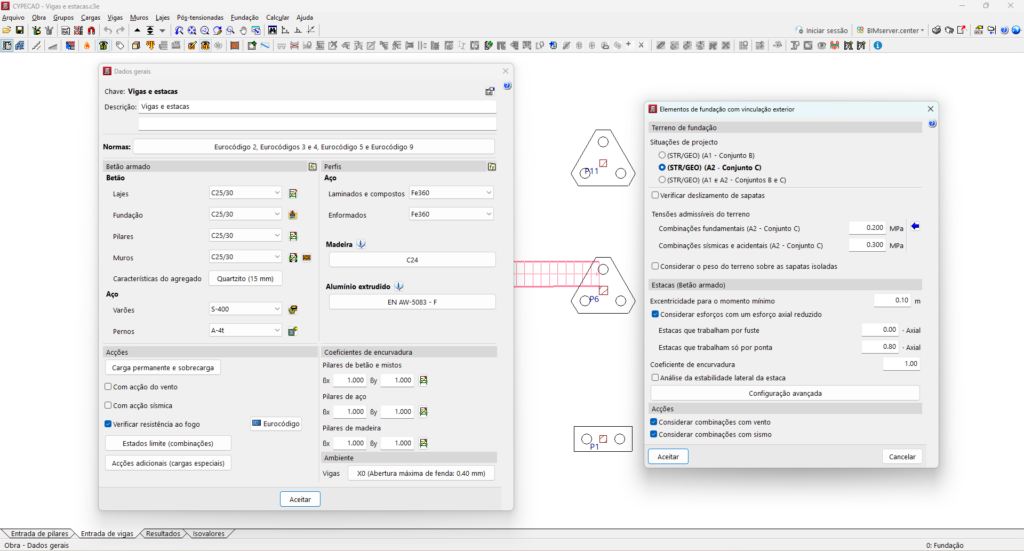Click Acções adicionais (cargas especiais) button
The image size is (1024, 551).
(x=168, y=463)
